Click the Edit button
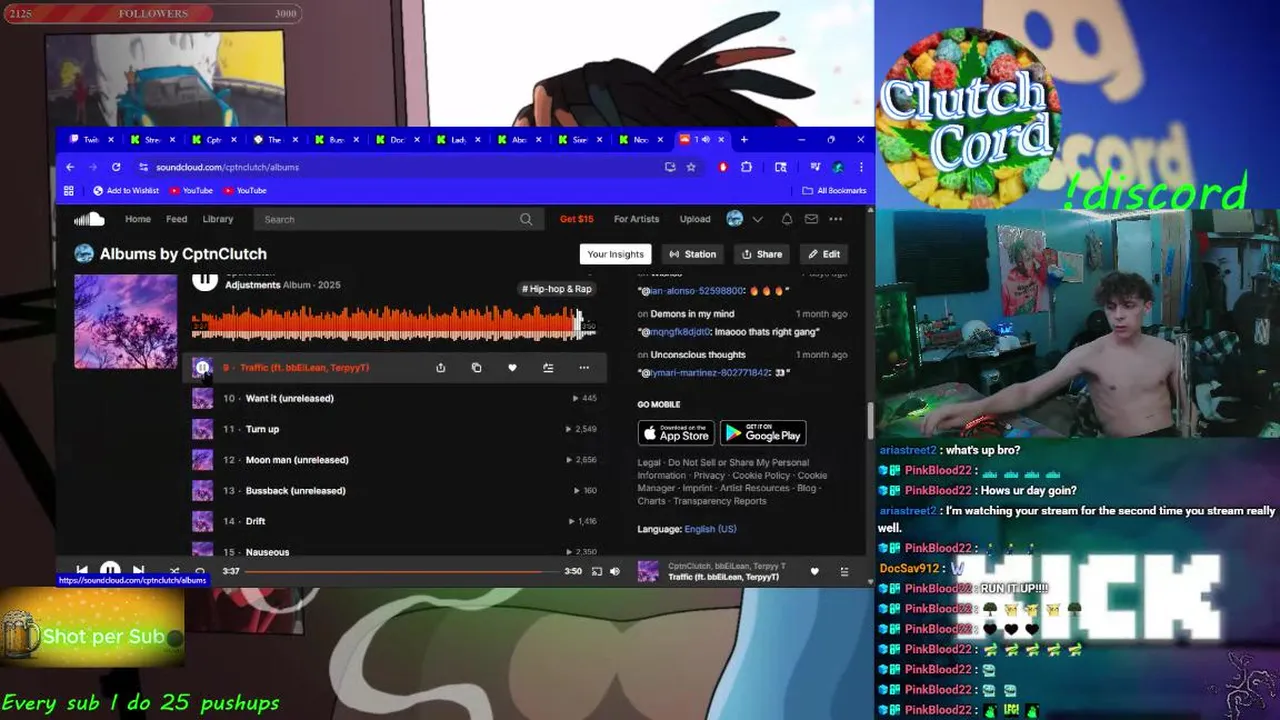Screen dimensions: 1280x720 (824, 254)
